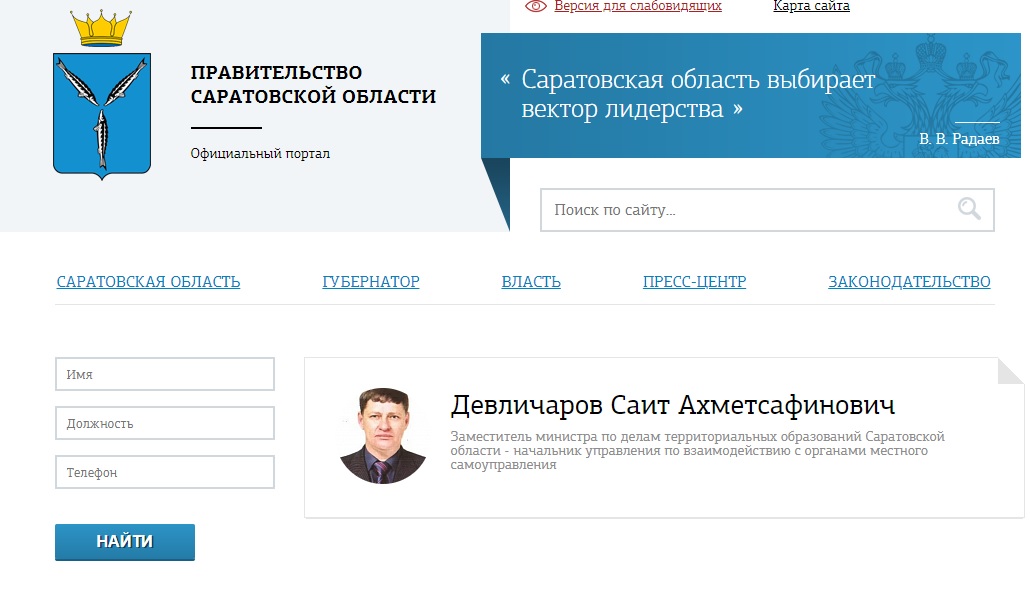Image resolution: width=1030 pixels, height=597 pixels.
Task: Click into the Телефон input field
Action: pyautogui.click(x=165, y=472)
